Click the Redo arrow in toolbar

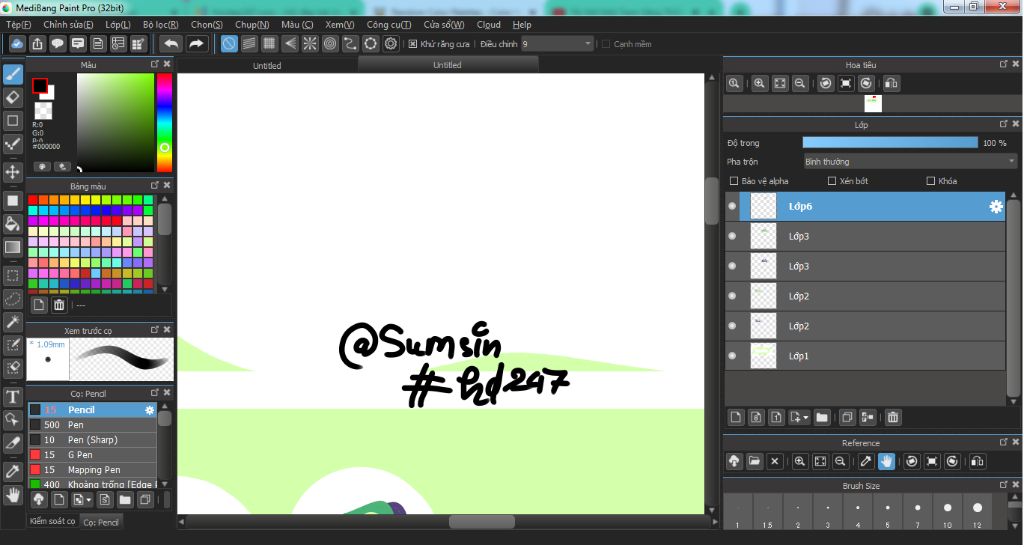click(x=196, y=44)
